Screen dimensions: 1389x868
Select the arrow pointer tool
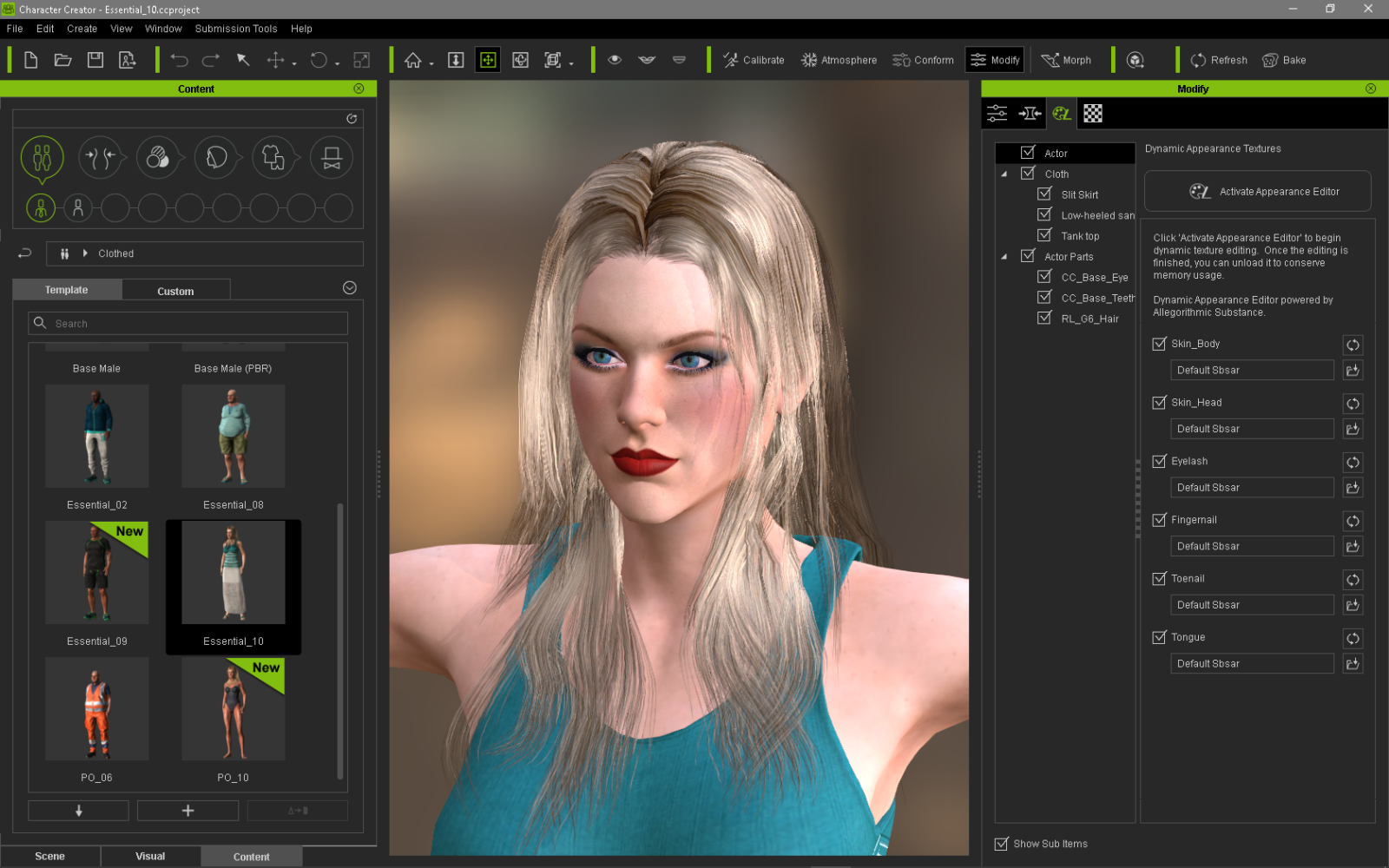[243, 60]
